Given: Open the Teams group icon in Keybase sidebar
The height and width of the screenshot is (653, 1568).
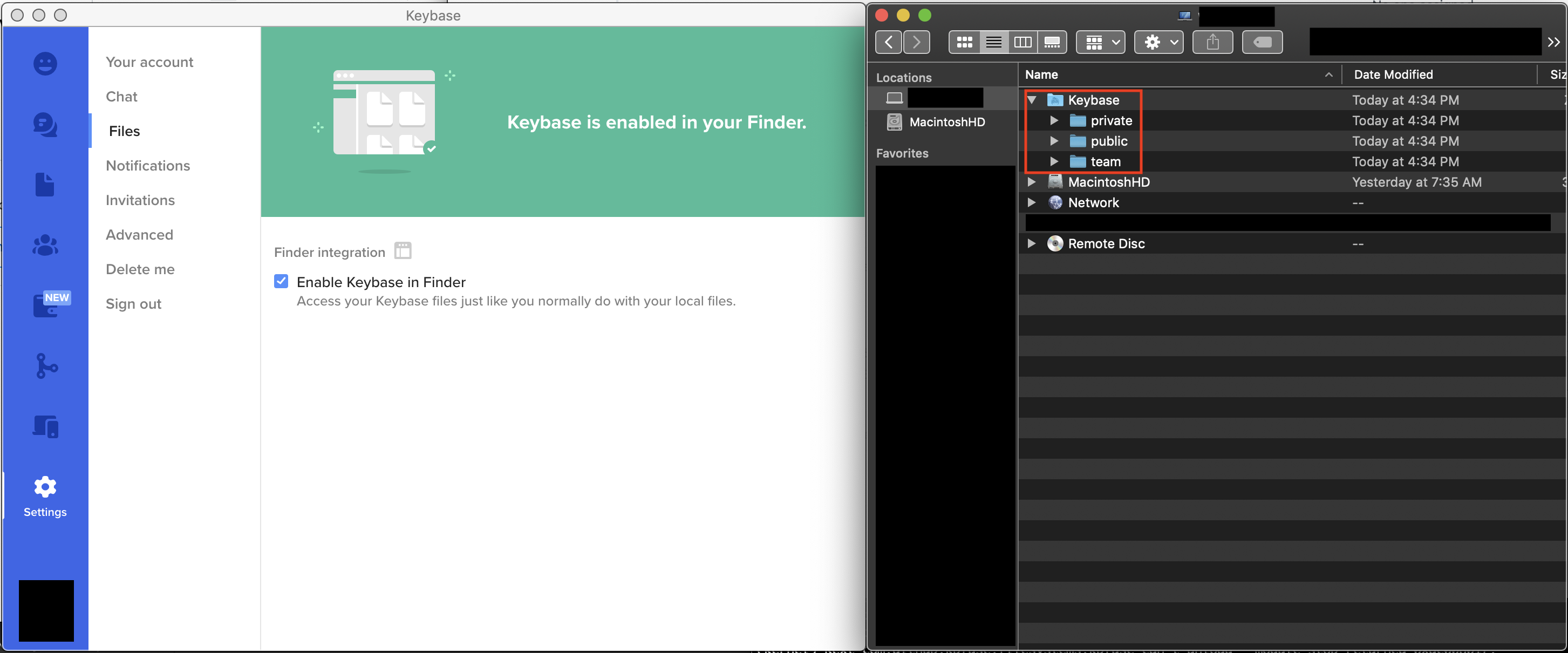Looking at the screenshot, I should click(x=45, y=245).
